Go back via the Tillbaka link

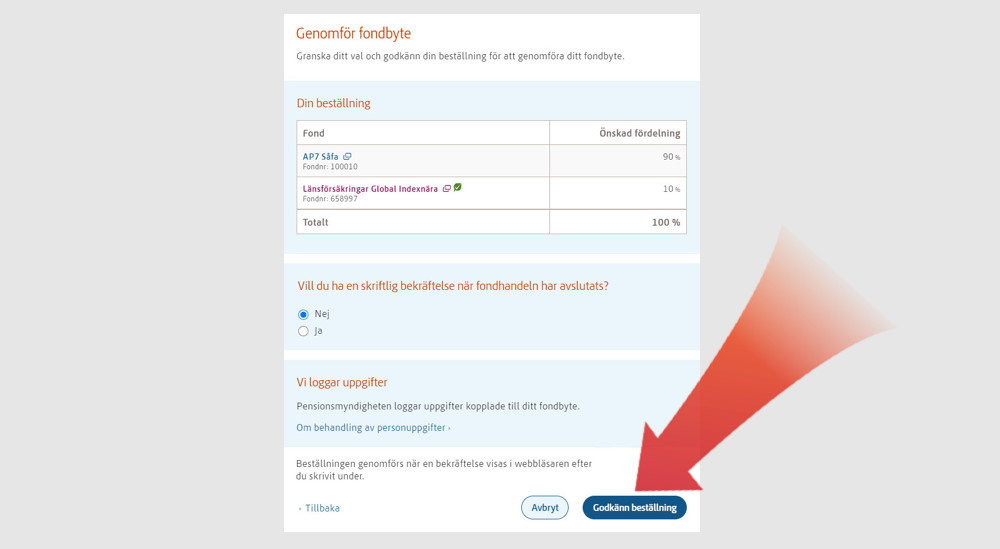321,508
